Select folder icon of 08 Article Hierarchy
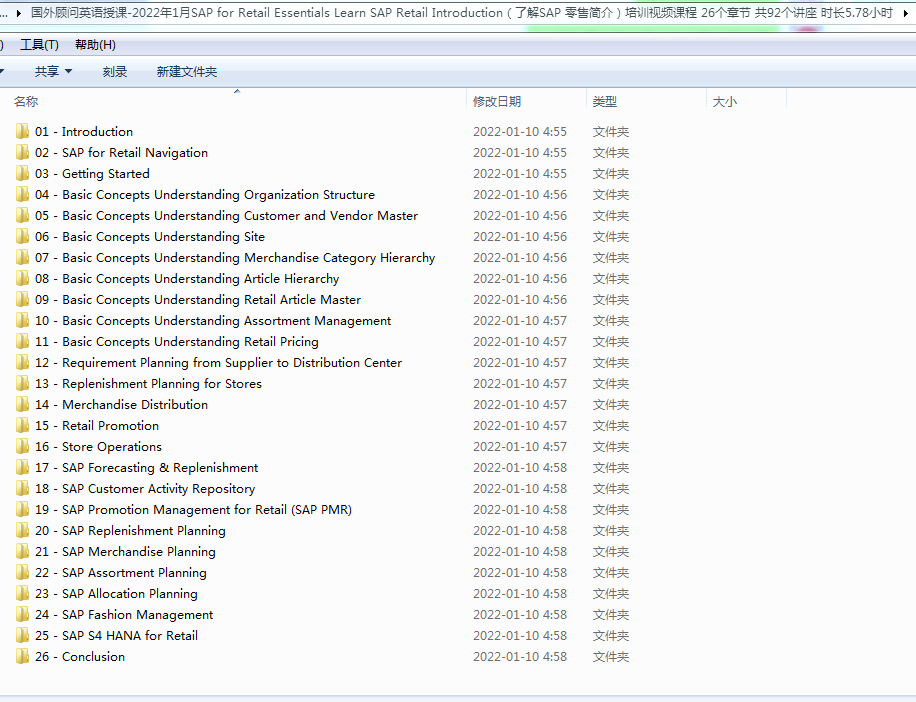 (x=22, y=278)
